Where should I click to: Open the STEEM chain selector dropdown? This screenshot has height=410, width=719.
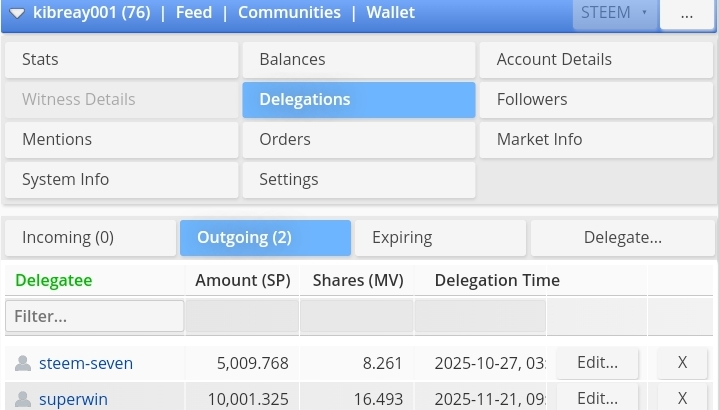(x=614, y=14)
